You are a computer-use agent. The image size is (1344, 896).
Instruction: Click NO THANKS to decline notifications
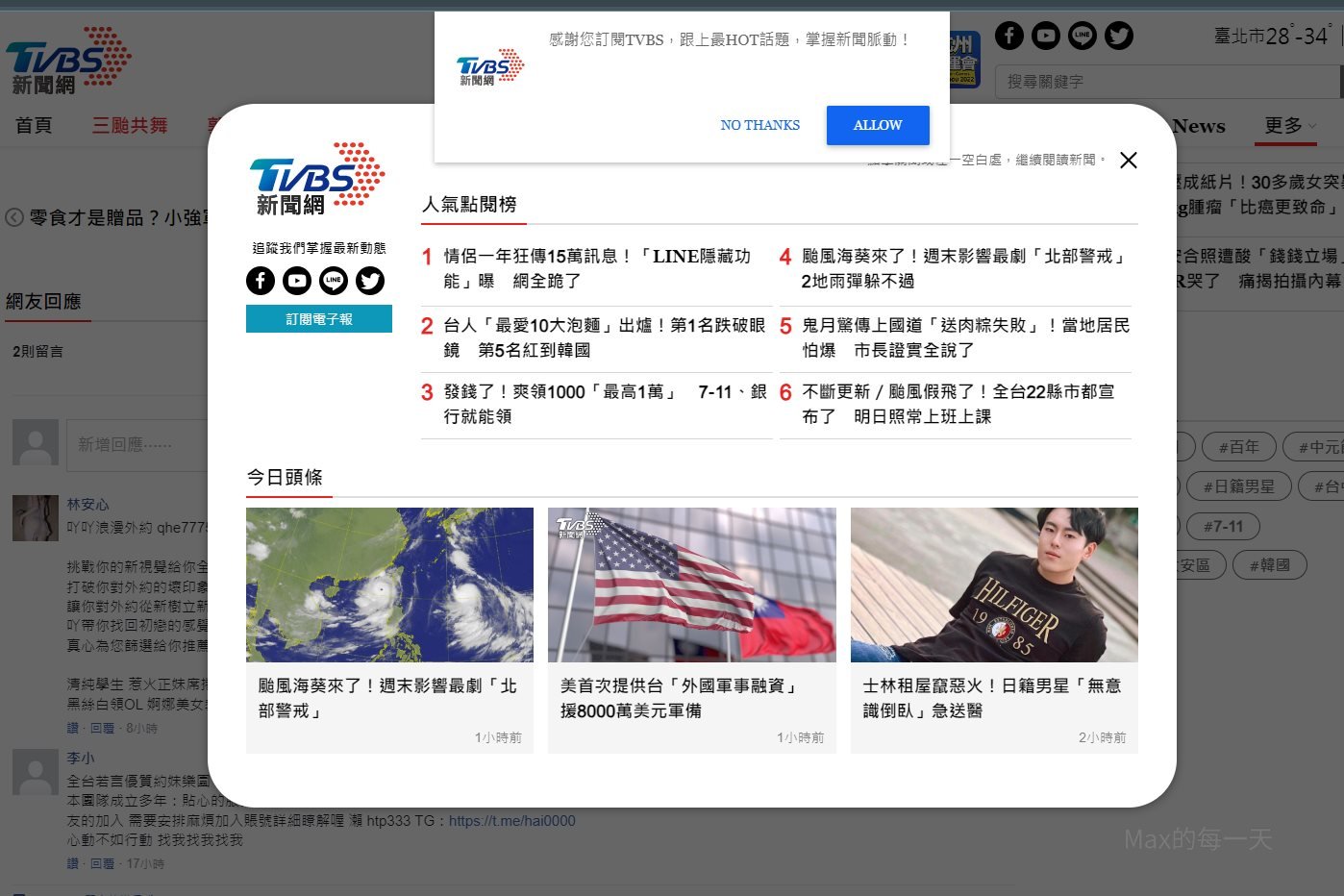(759, 125)
